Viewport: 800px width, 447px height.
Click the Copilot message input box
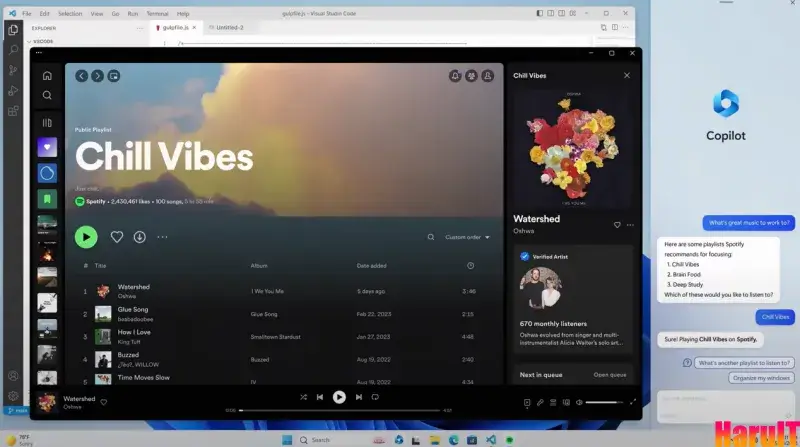[726, 406]
